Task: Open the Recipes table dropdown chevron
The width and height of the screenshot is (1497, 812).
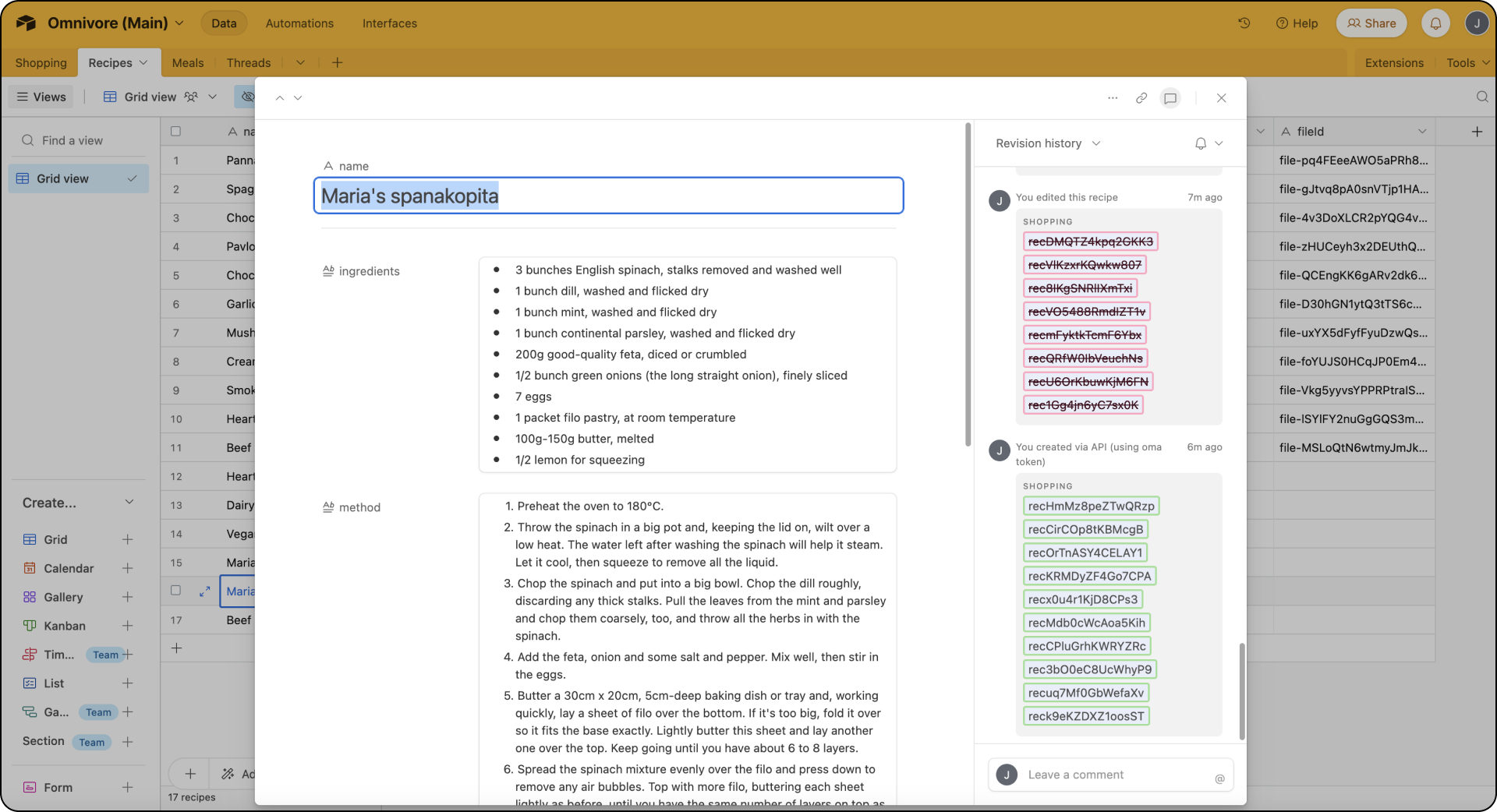Action: coord(143,62)
